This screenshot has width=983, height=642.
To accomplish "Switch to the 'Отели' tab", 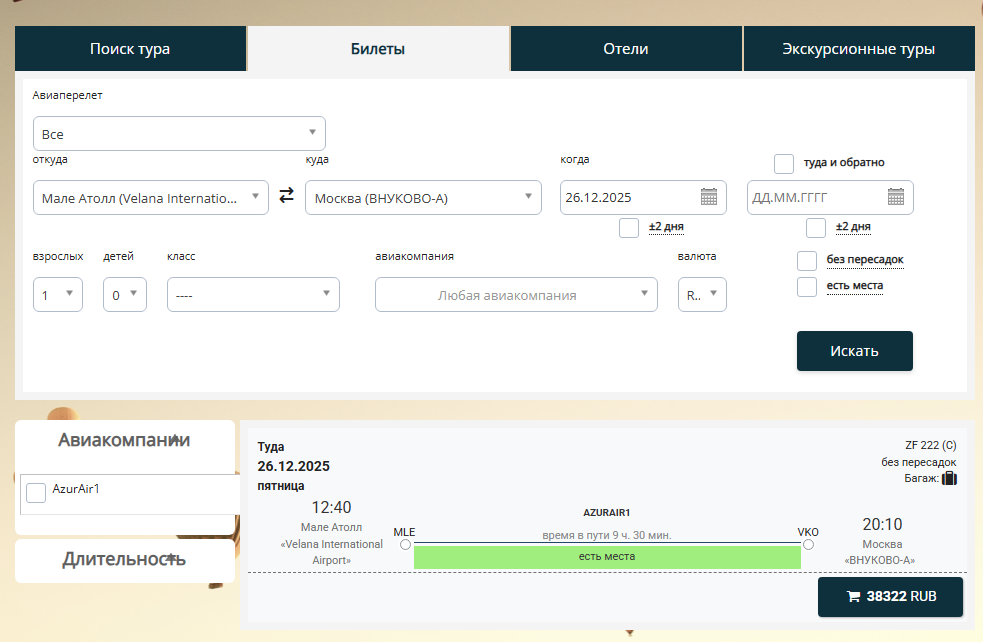I will click(x=626, y=49).
